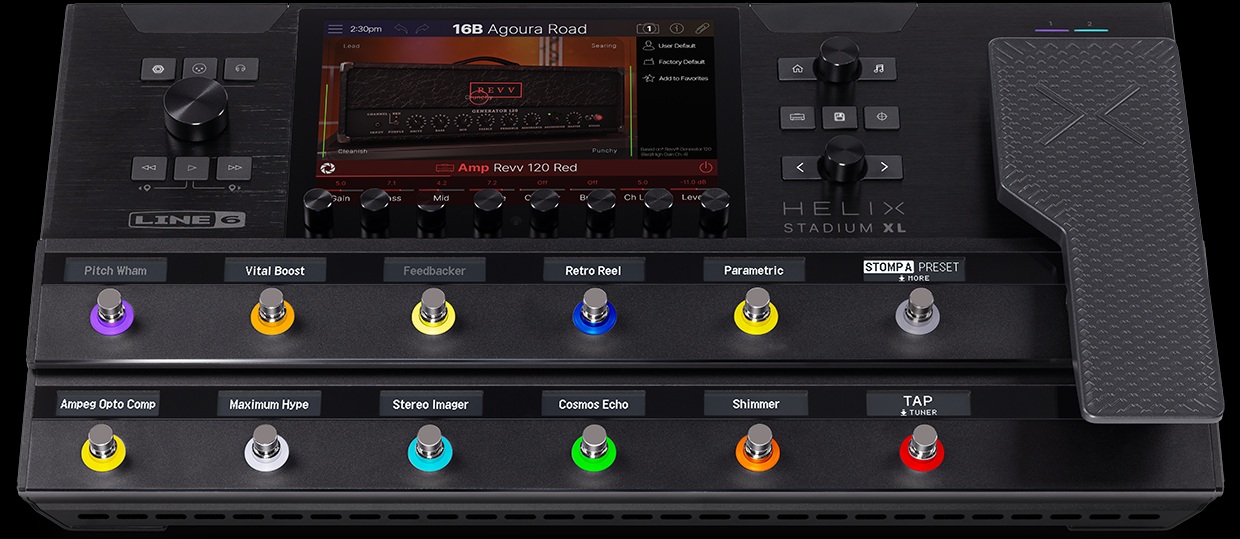Select Factory Default menu entry
This screenshot has width=1240, height=539.
[681, 62]
